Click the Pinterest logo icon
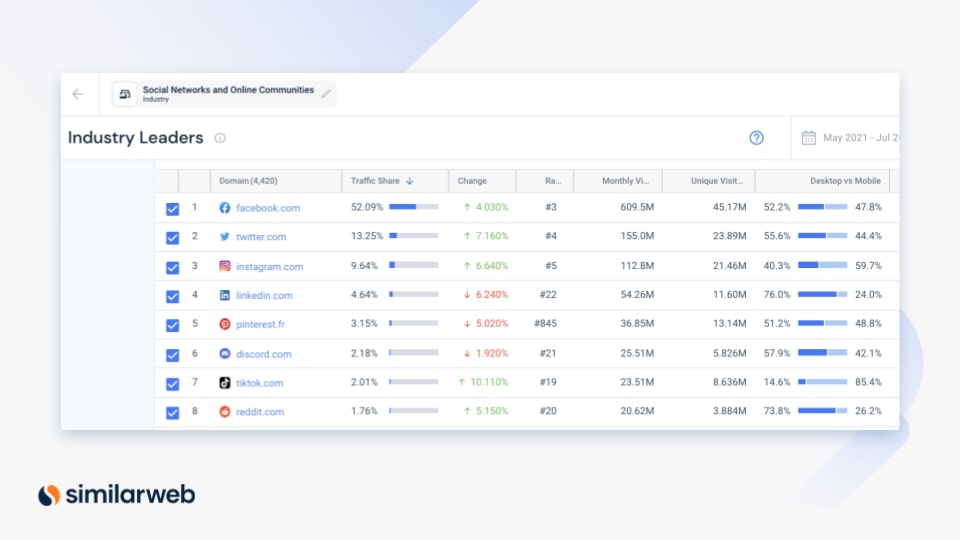Viewport: 960px width, 540px height. tap(225, 324)
